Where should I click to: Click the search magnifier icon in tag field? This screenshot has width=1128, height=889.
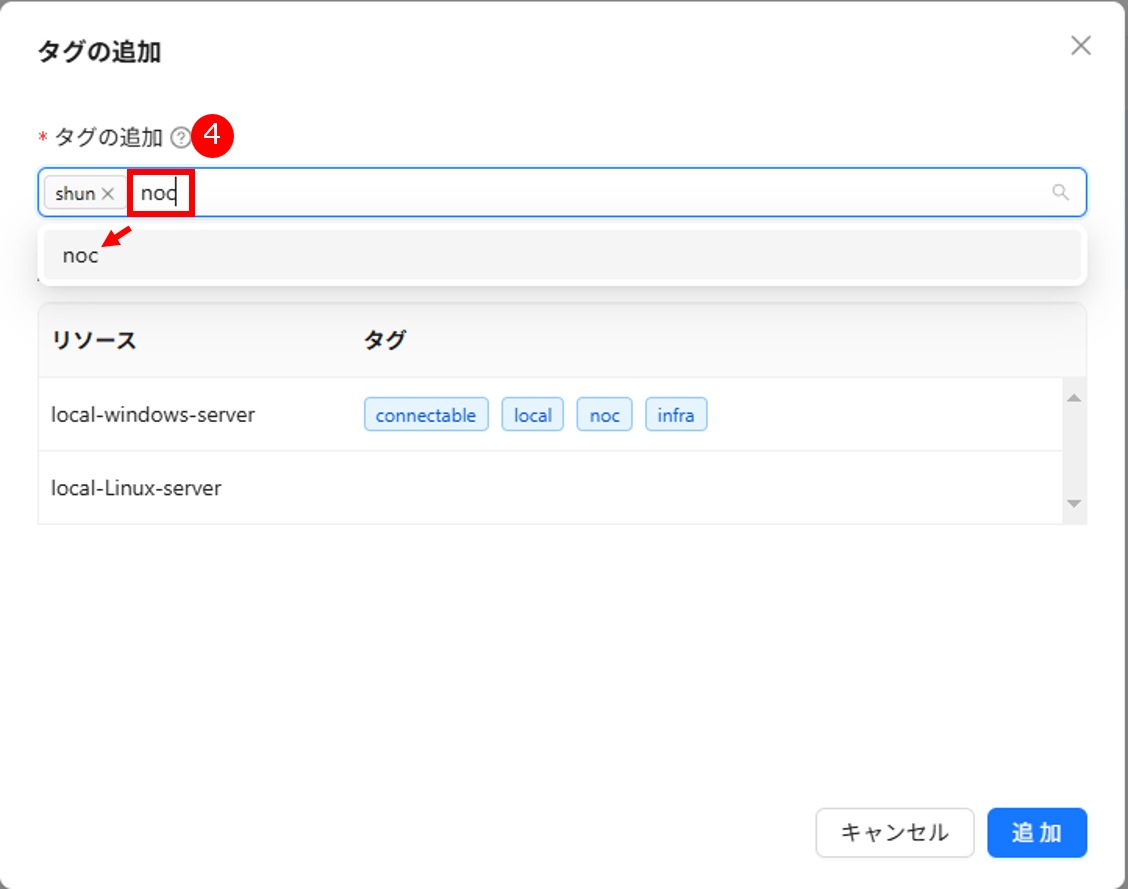1061,193
